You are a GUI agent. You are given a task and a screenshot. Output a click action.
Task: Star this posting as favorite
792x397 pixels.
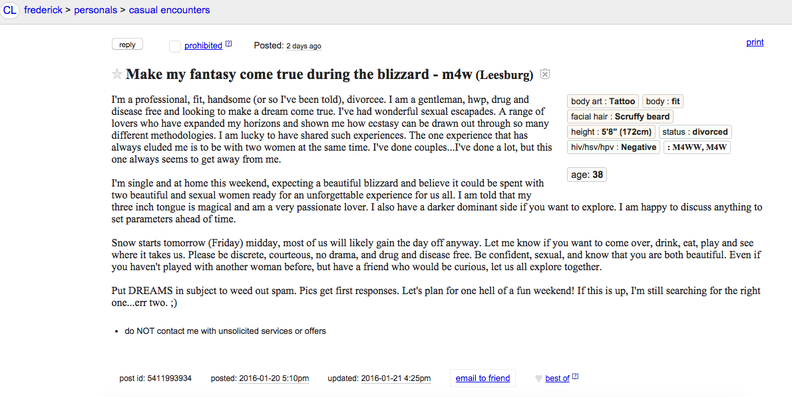pyautogui.click(x=117, y=74)
